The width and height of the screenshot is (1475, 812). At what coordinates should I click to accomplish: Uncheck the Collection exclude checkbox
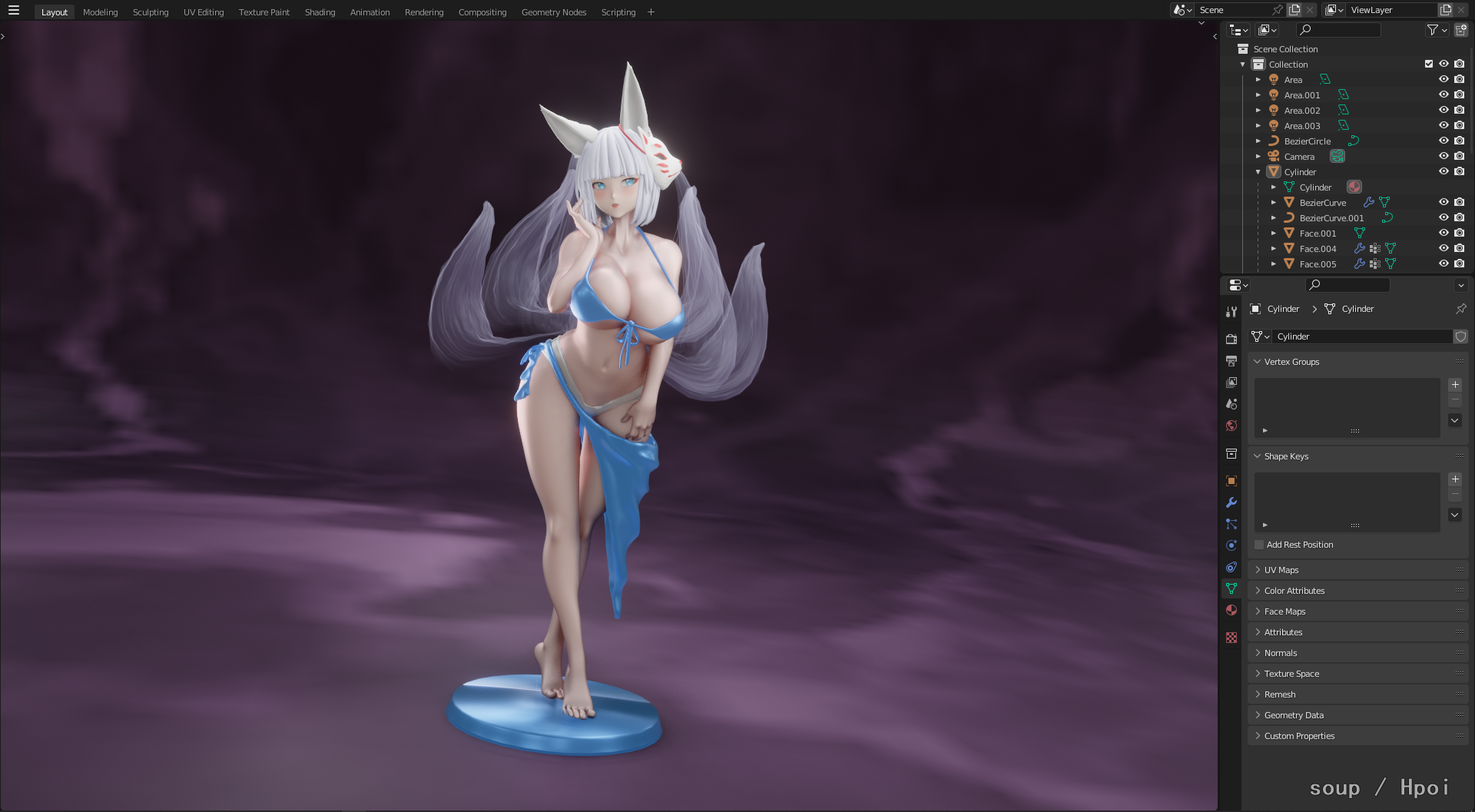tap(1429, 64)
